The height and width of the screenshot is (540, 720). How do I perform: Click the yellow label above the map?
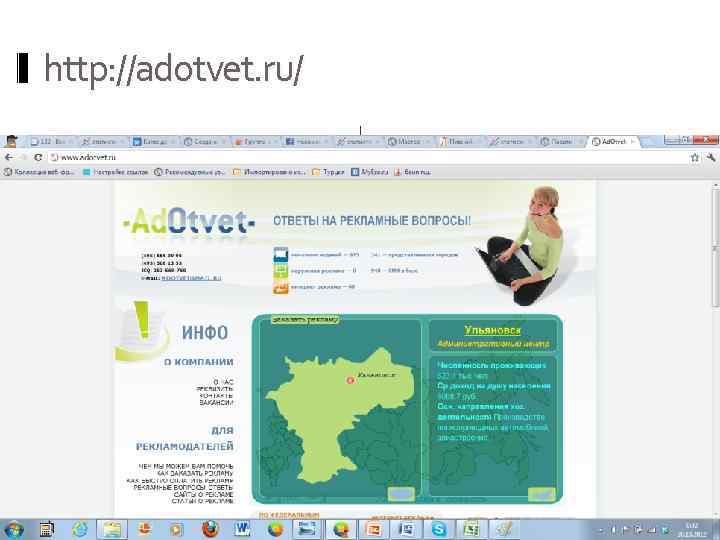(x=305, y=320)
